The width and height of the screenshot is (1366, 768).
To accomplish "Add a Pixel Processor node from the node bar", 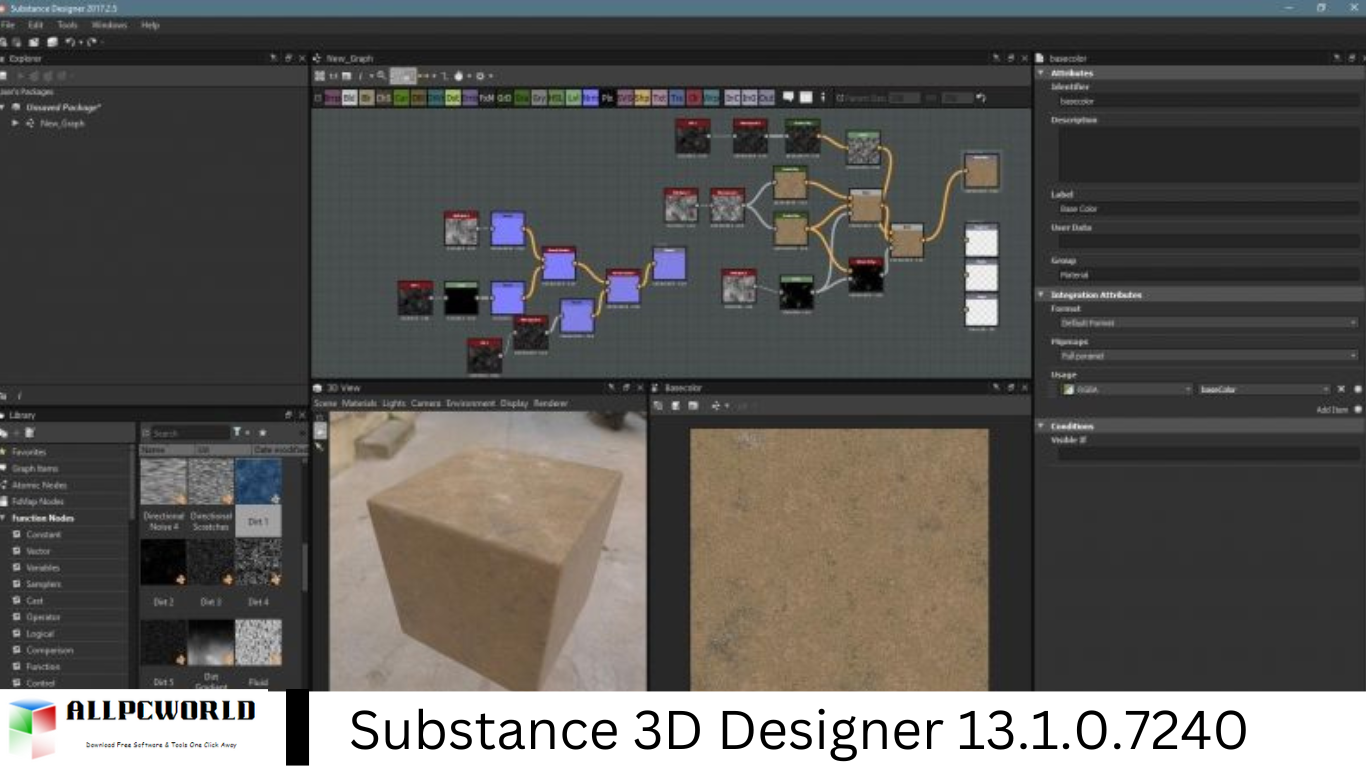I will (x=607, y=98).
